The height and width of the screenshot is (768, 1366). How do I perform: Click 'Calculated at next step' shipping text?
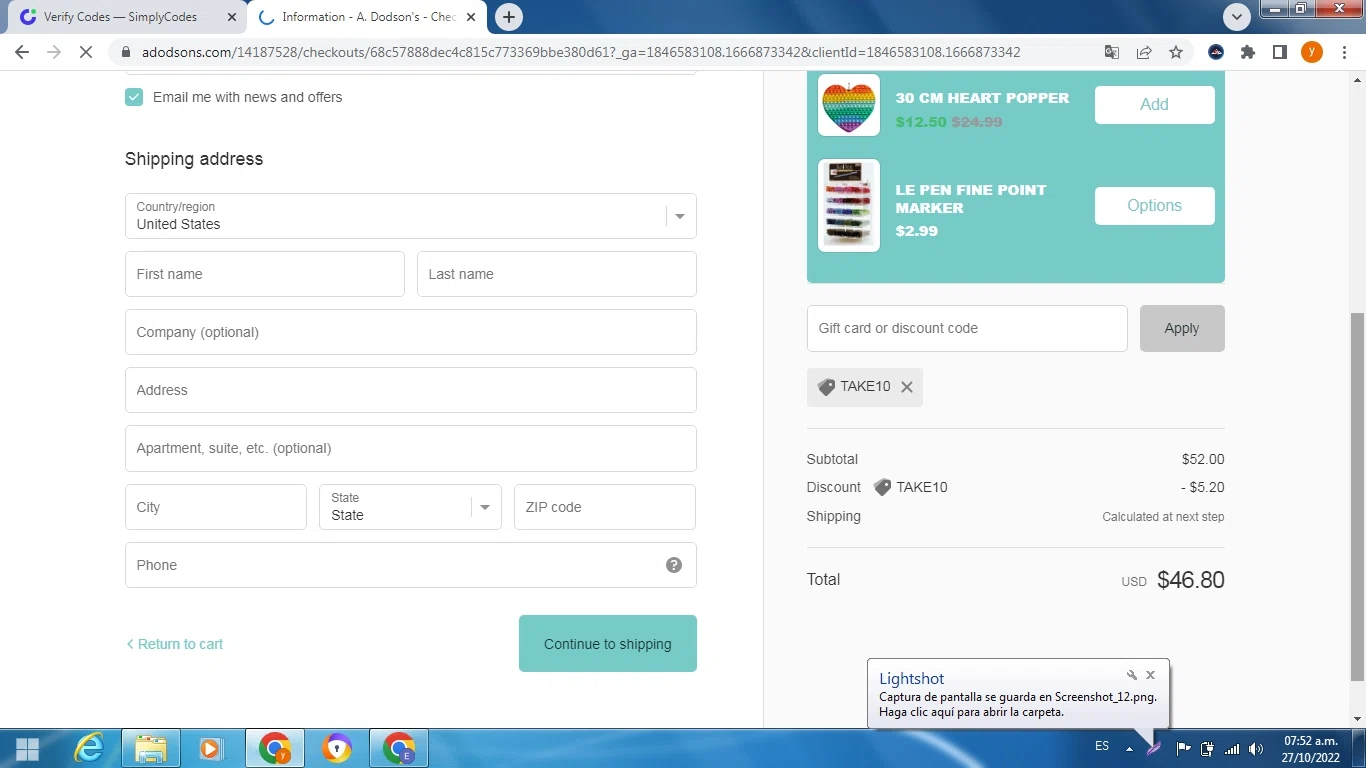tap(1163, 517)
